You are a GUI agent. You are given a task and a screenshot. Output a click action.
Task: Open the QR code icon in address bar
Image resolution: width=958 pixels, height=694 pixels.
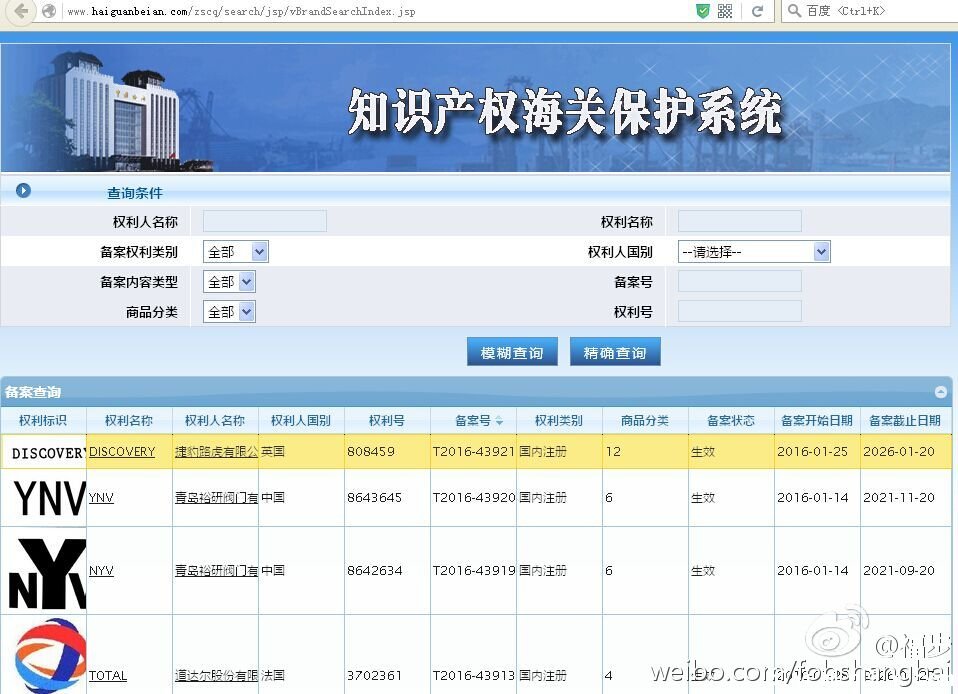point(725,11)
